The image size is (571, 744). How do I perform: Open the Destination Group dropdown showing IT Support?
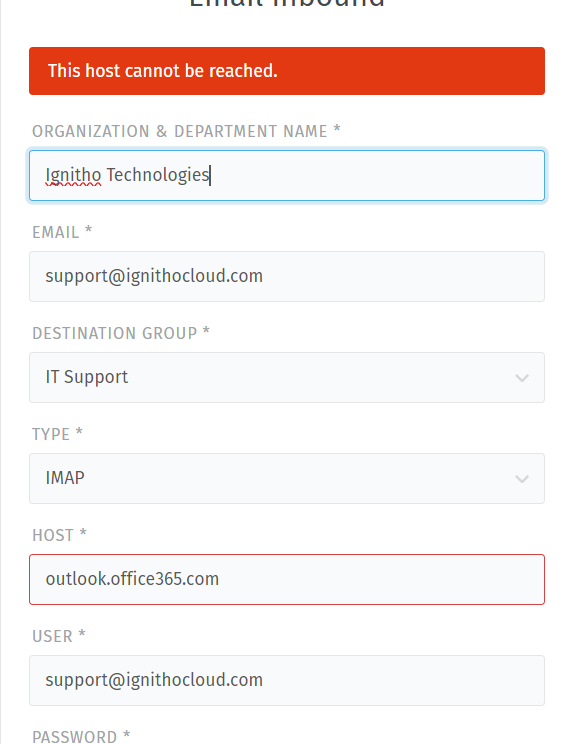tap(287, 378)
